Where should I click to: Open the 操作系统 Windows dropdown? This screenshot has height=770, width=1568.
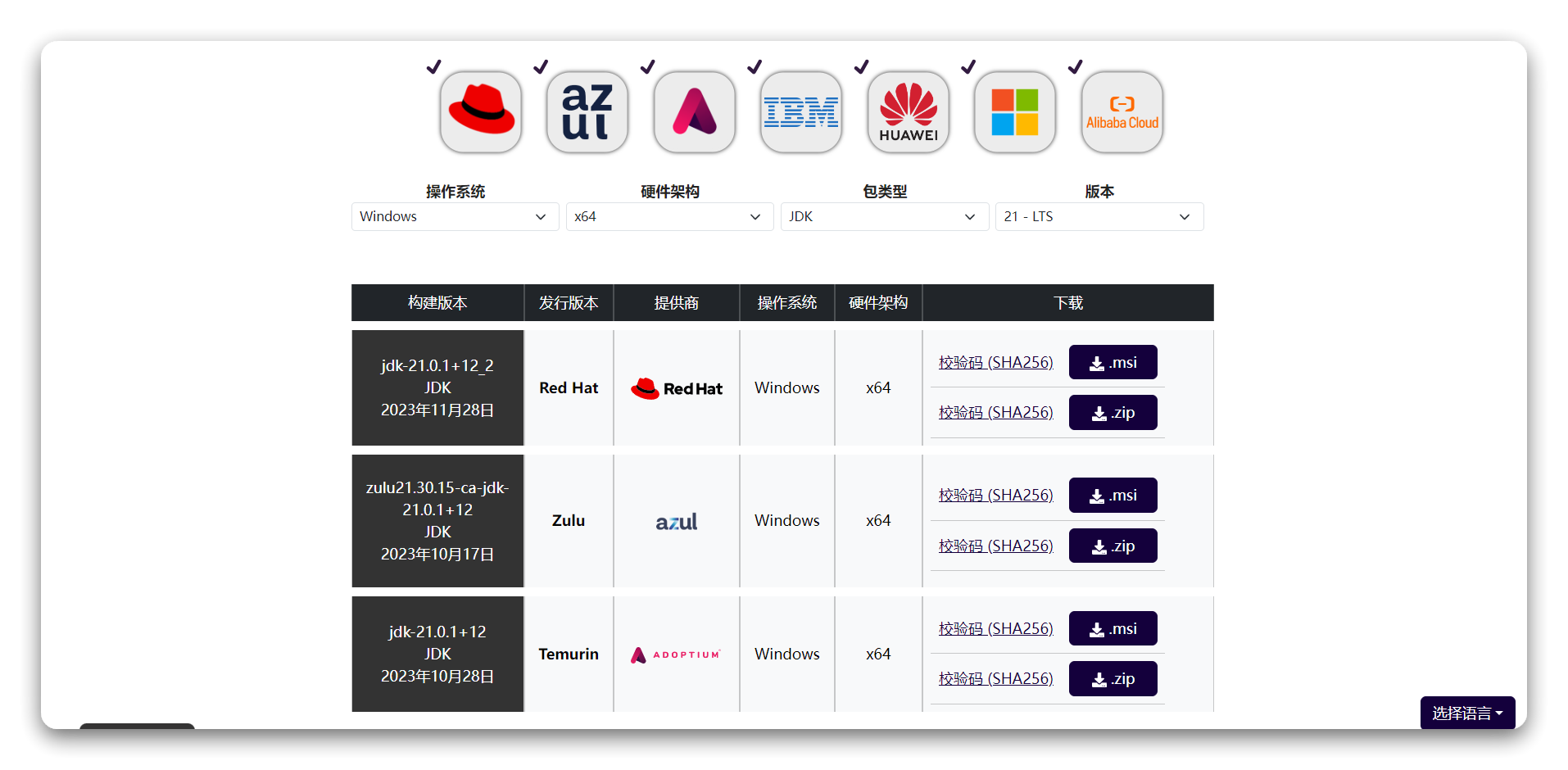pos(454,216)
